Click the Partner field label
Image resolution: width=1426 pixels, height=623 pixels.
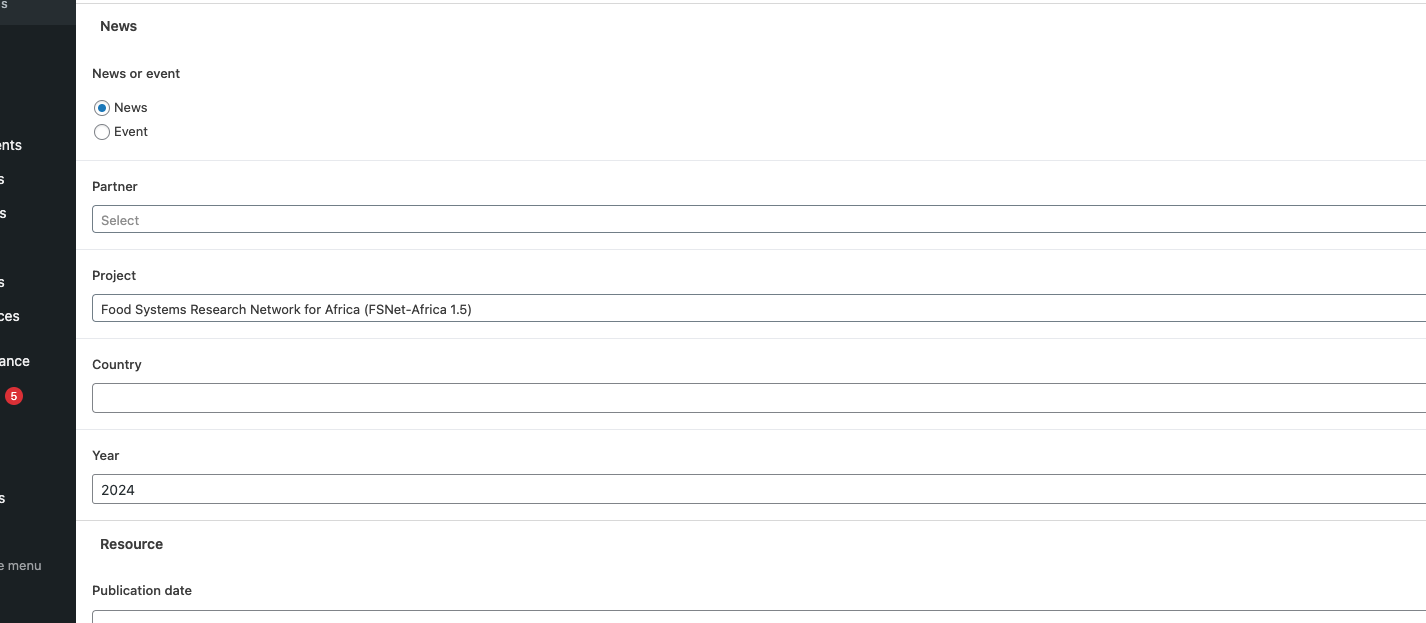[115, 187]
